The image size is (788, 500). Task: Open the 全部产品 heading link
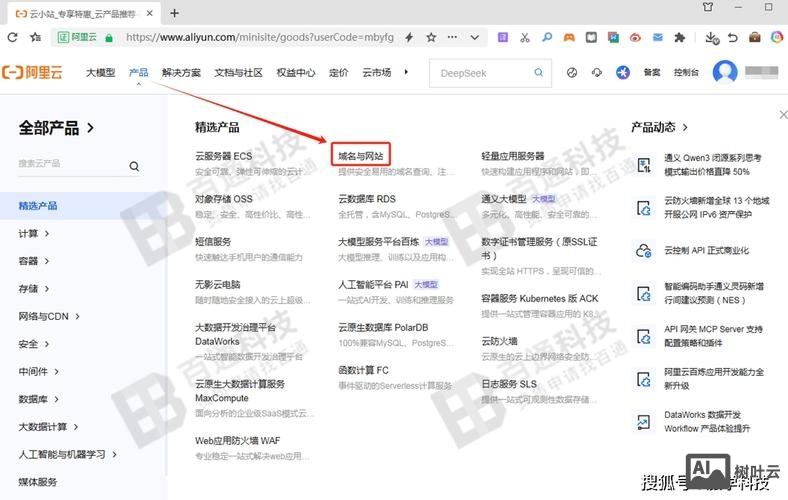(56, 128)
